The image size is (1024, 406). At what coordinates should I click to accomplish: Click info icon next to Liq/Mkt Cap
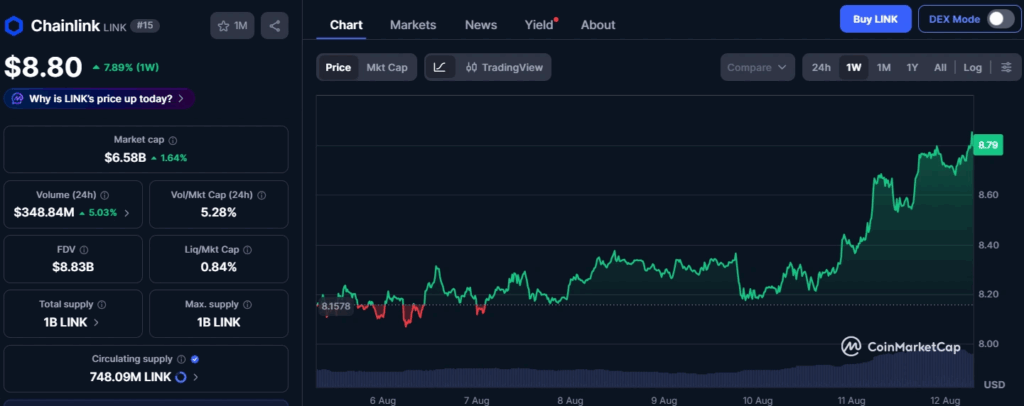248,250
